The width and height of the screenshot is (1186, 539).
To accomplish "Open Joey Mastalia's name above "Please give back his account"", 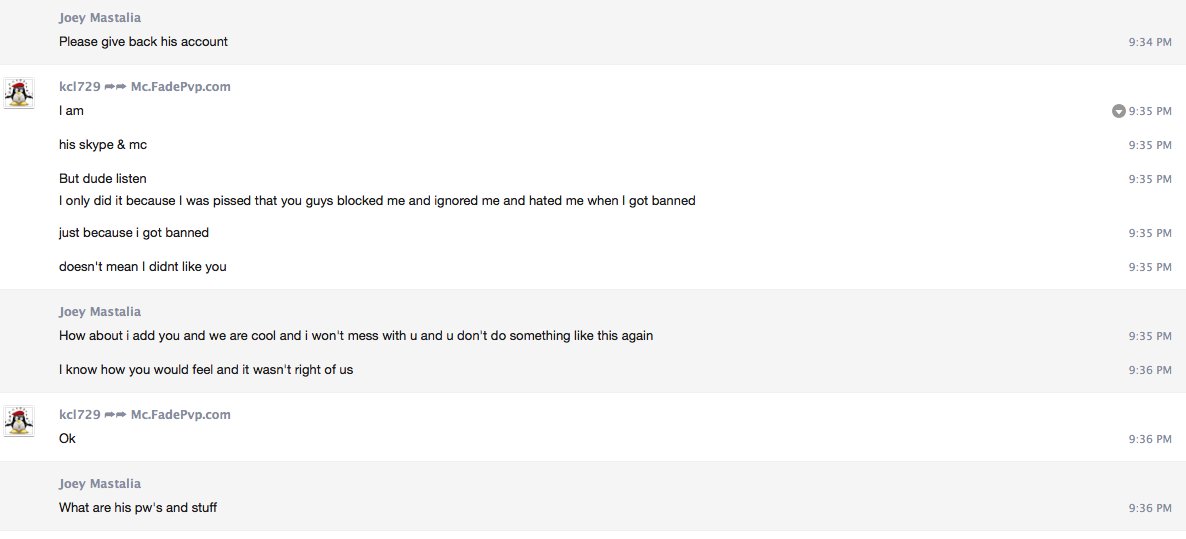I will (100, 18).
